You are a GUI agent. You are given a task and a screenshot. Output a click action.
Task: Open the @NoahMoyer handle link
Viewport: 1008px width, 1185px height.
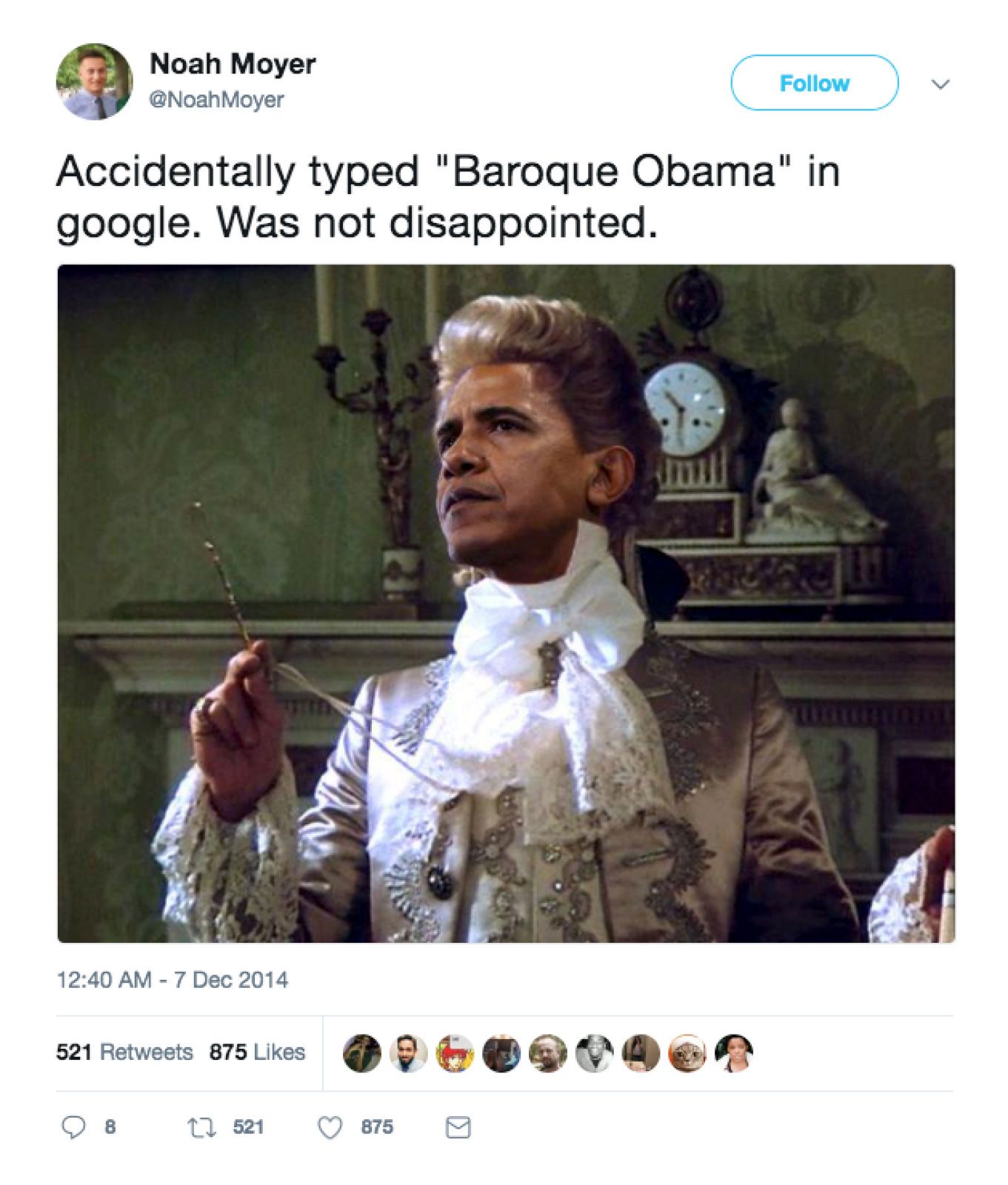217,100
